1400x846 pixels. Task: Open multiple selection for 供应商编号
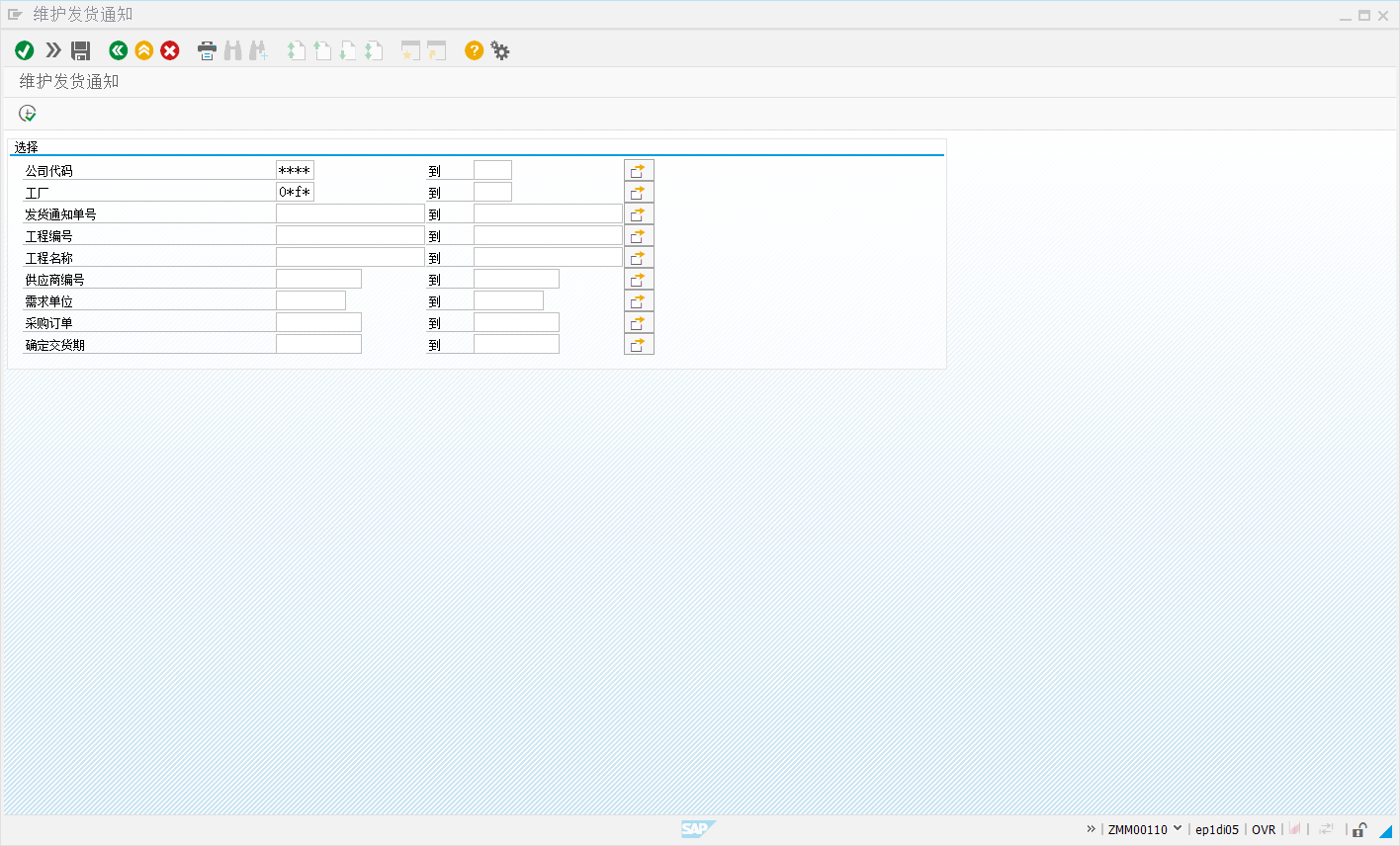(x=639, y=280)
